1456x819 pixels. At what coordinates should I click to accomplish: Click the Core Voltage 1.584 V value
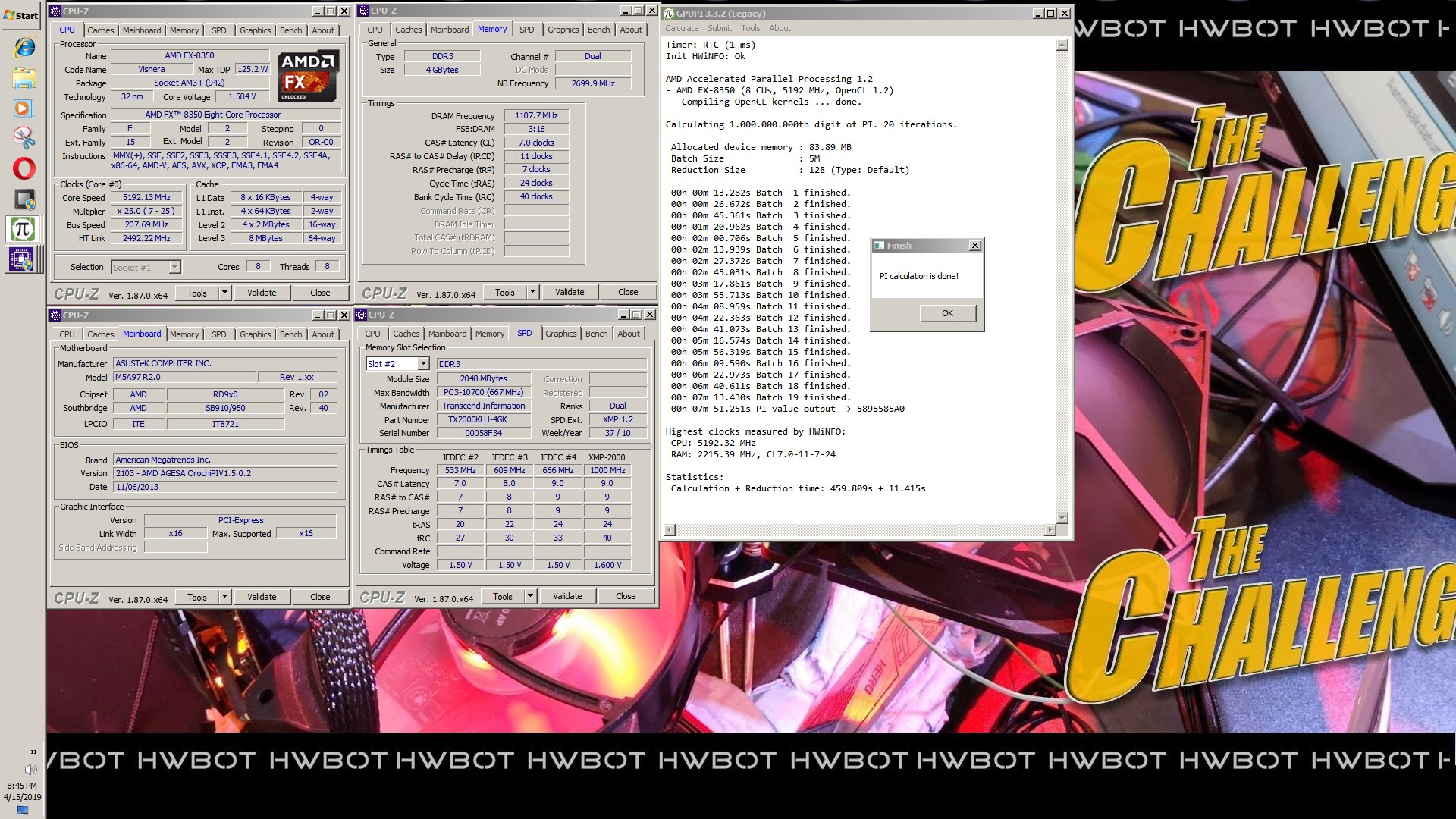coord(242,96)
